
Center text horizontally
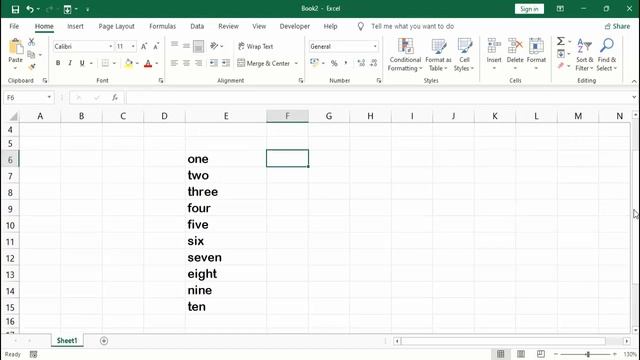(x=186, y=63)
